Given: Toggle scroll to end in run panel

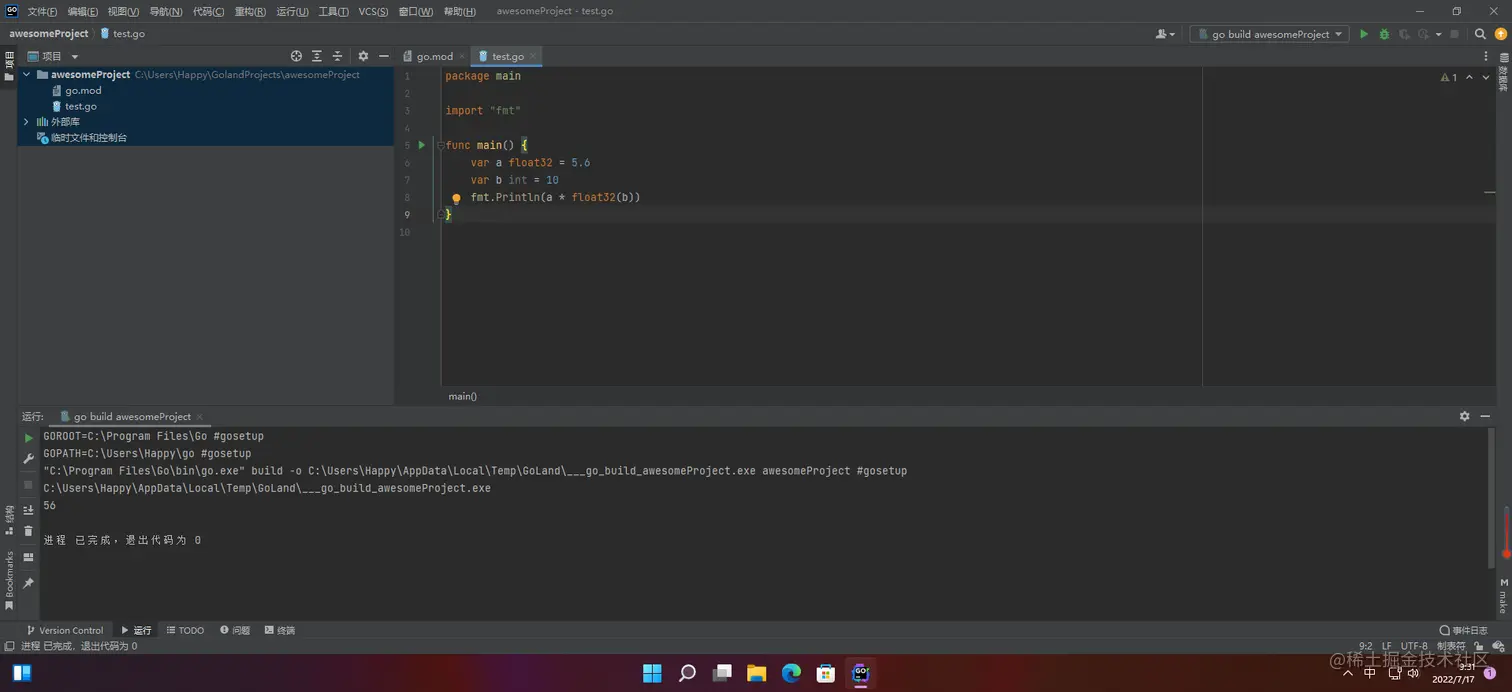Looking at the screenshot, I should point(28,510).
